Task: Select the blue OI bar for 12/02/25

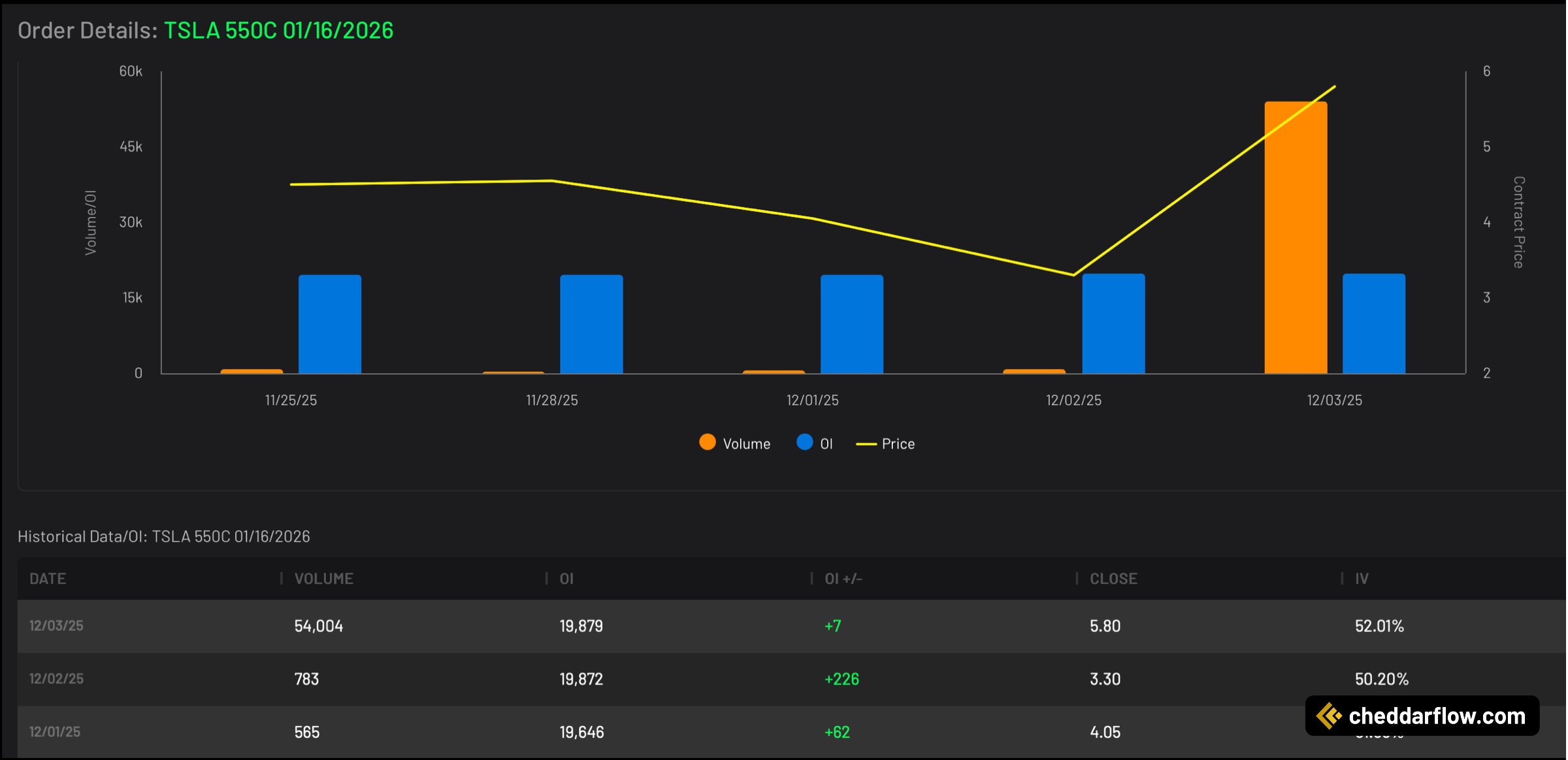Action: coord(1113,324)
